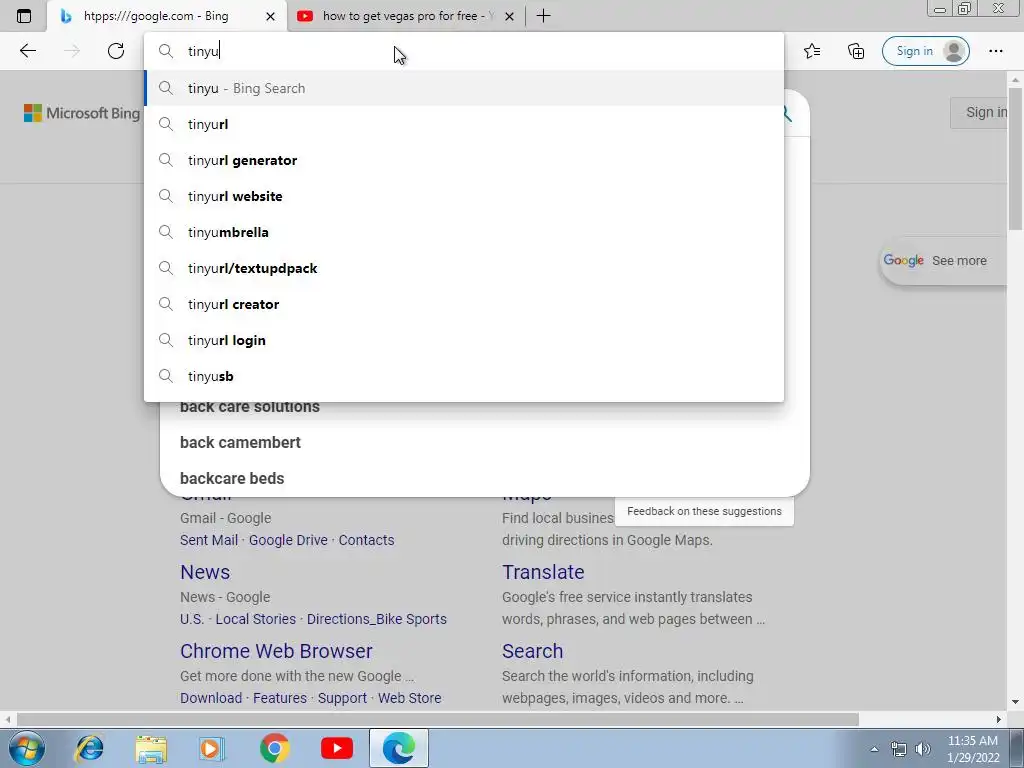Click the vertical scrollbar thumb

[x=1016, y=158]
